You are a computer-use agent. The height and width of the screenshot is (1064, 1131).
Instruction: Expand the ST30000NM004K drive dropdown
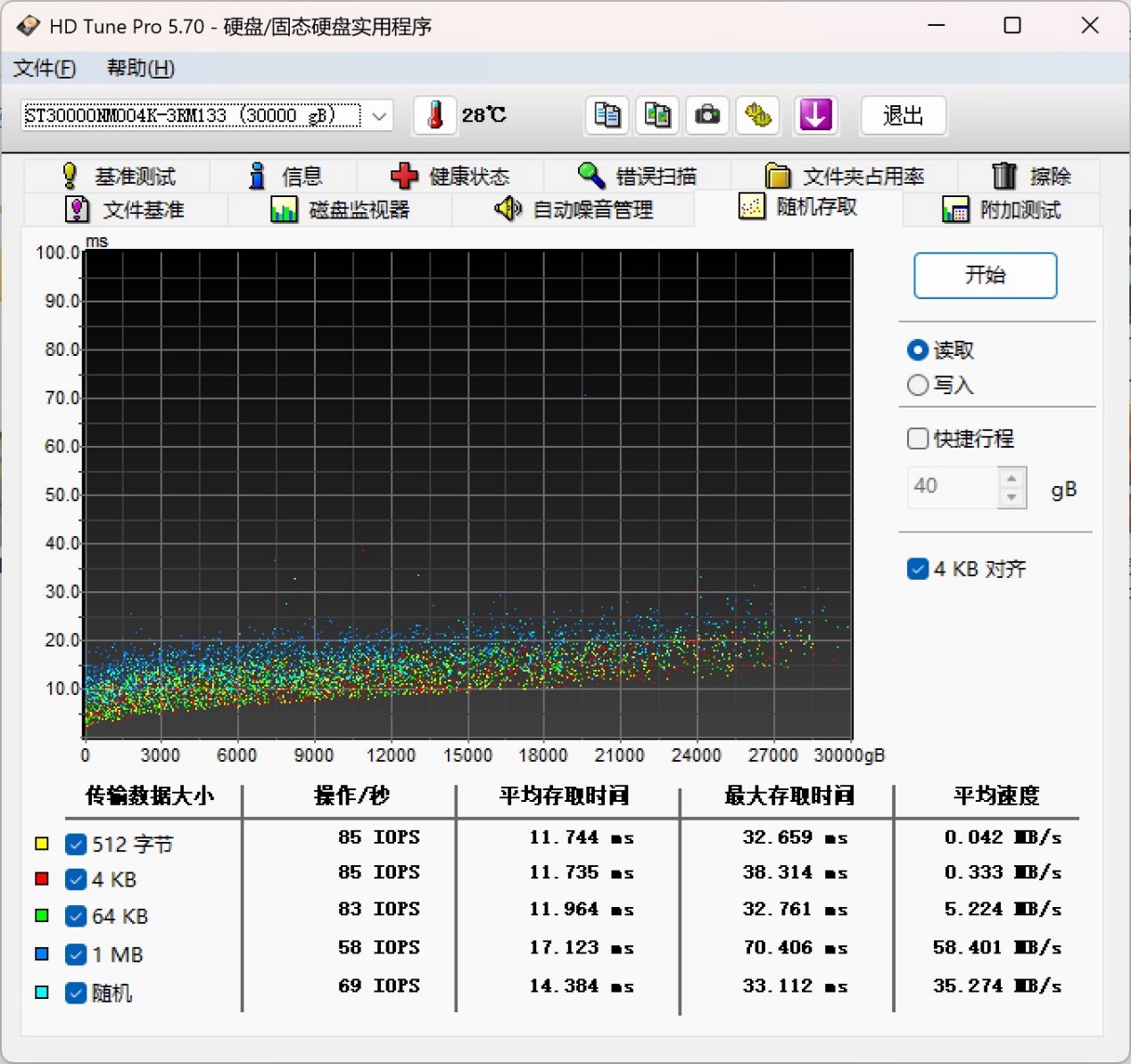pyautogui.click(x=379, y=116)
